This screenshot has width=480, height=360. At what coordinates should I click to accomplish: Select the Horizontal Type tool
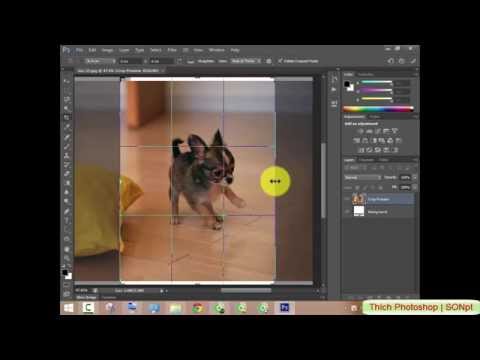67,220
